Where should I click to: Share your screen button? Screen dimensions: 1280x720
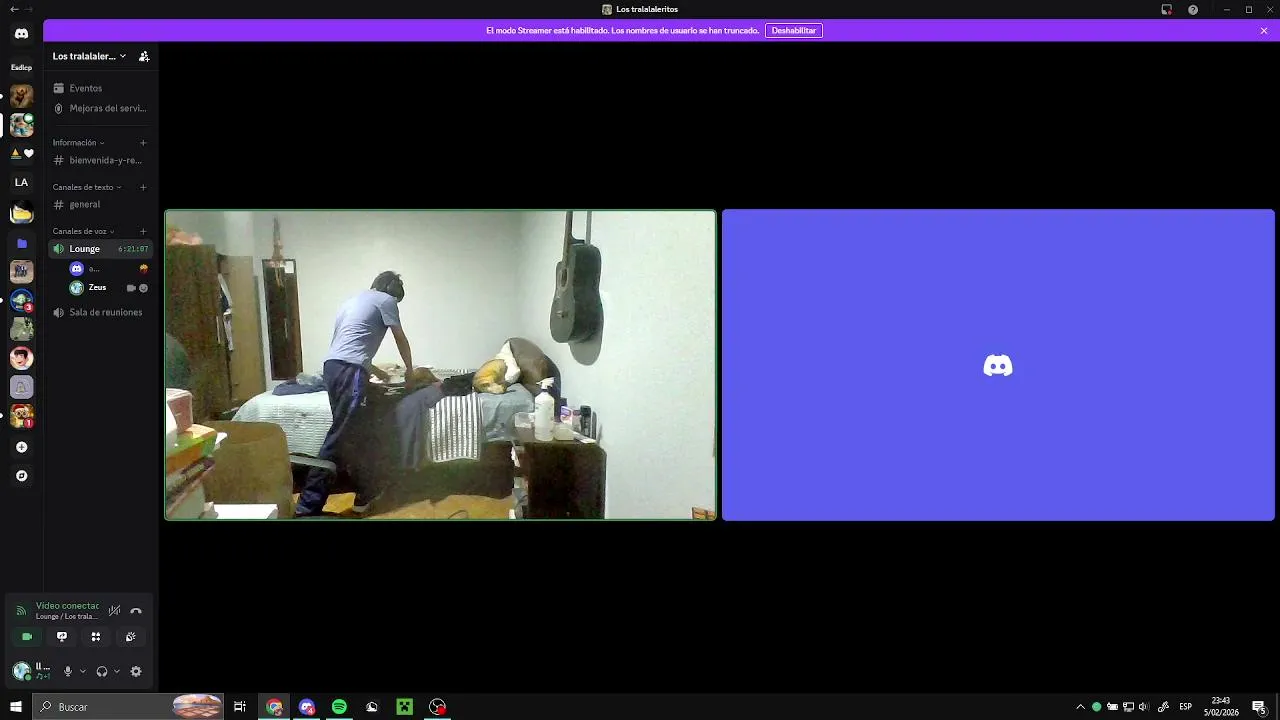click(x=62, y=637)
